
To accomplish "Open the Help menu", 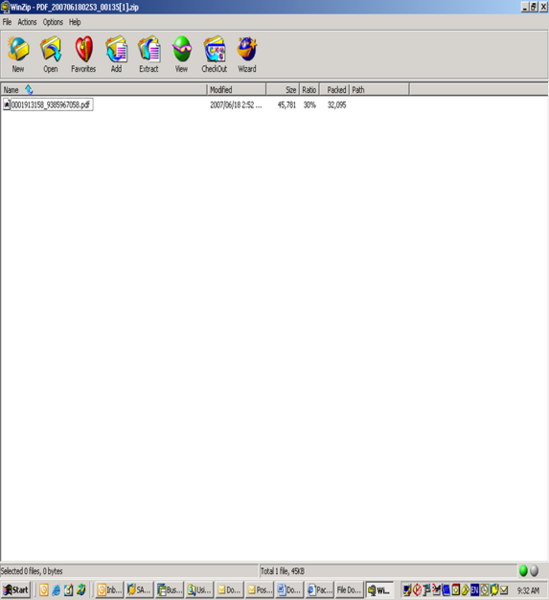I will (x=75, y=22).
